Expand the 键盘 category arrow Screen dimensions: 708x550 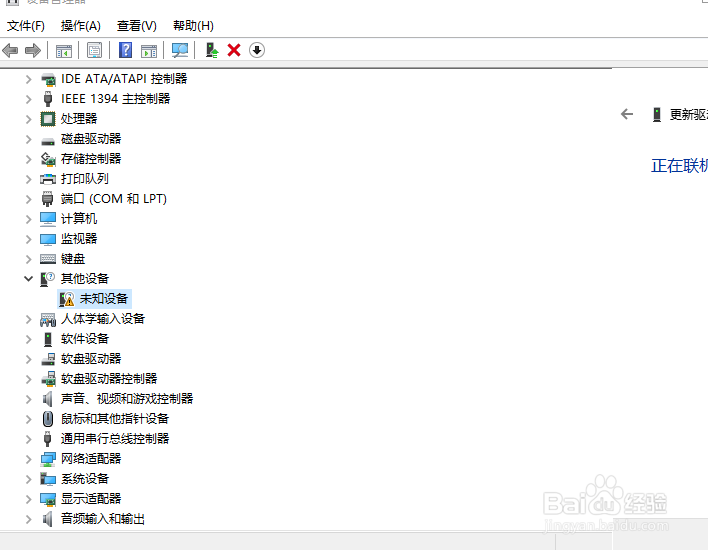(28, 259)
